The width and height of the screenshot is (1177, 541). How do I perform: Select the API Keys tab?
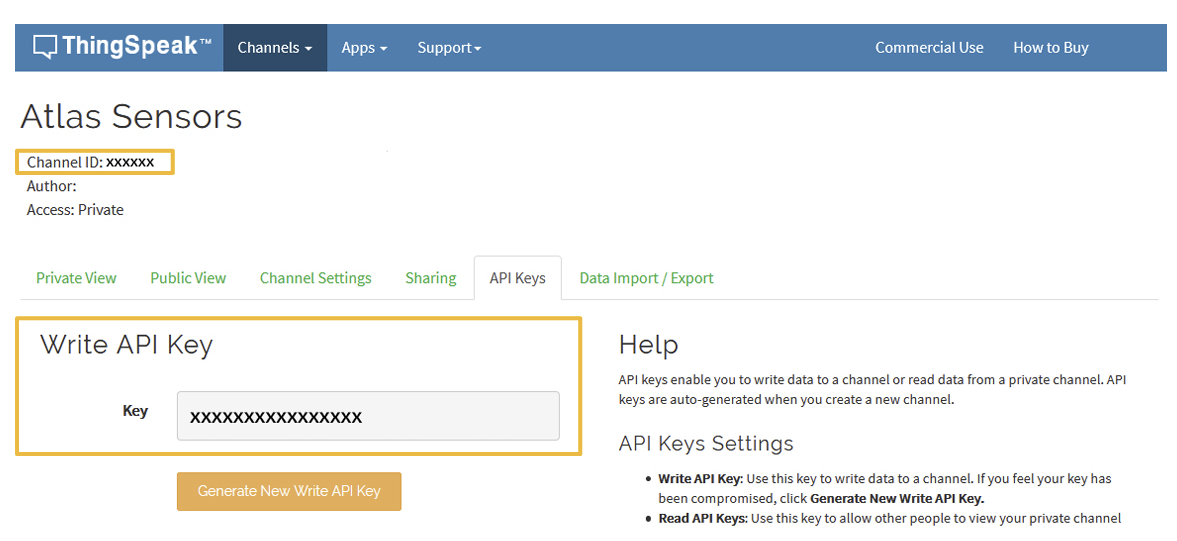click(x=518, y=278)
